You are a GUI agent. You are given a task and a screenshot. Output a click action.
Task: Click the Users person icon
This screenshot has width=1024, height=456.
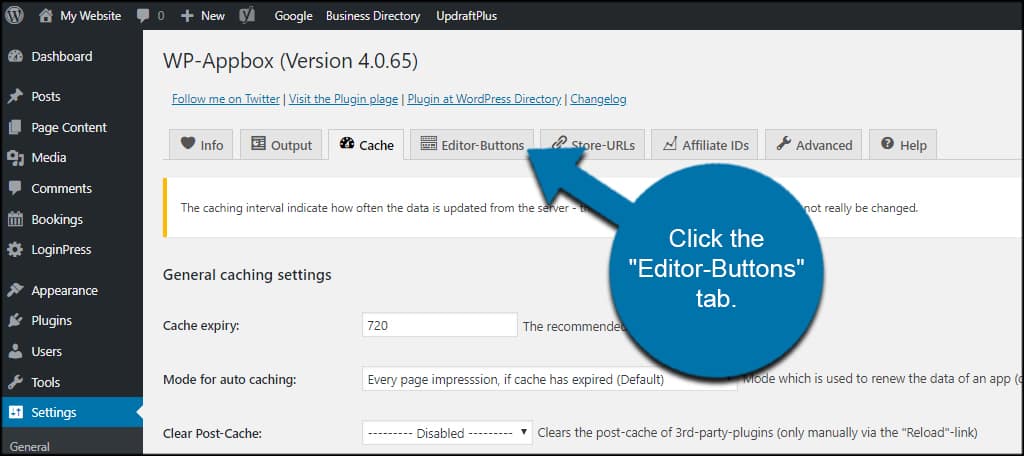pos(16,351)
